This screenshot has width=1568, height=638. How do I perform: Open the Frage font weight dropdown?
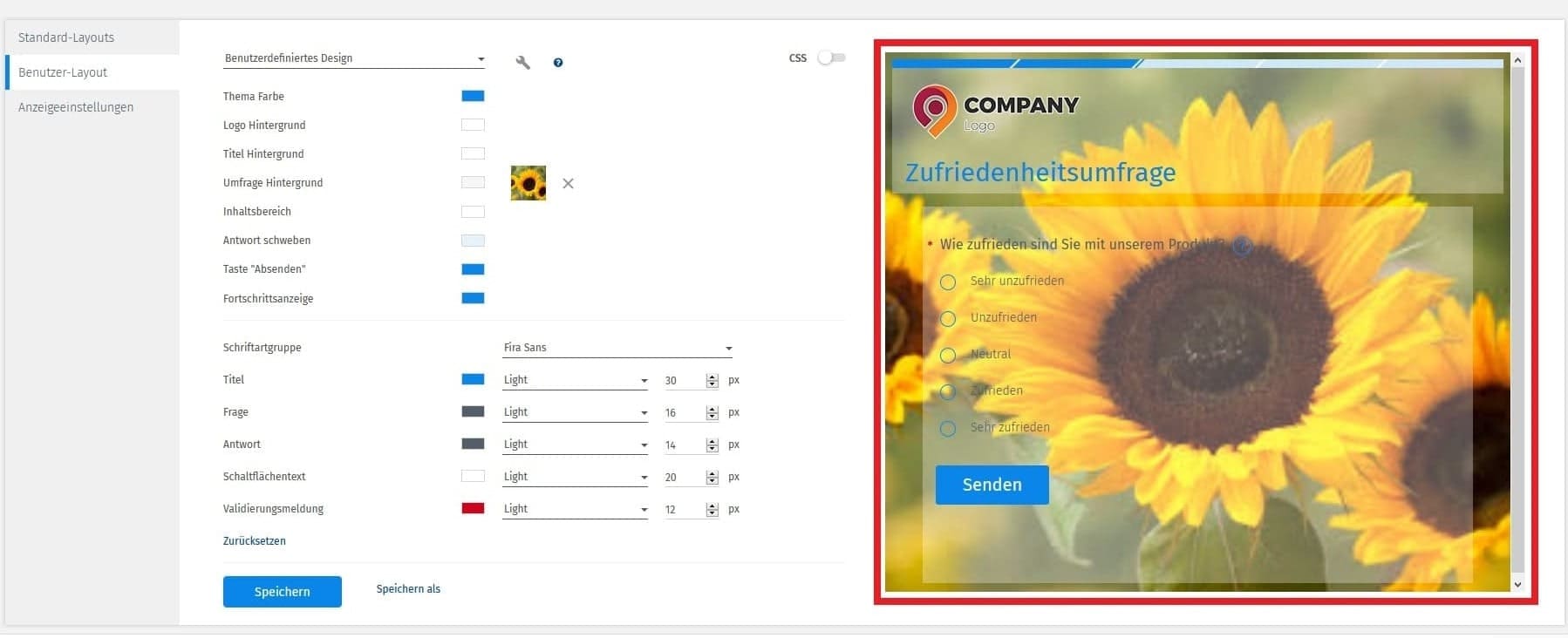click(575, 412)
